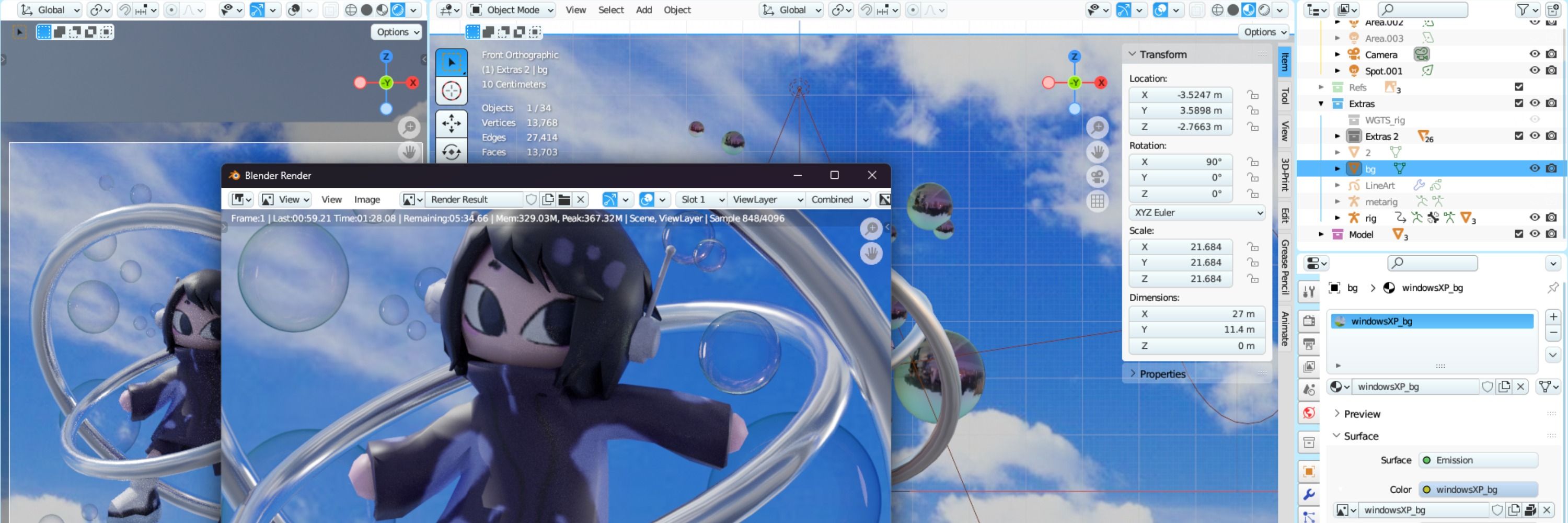Activate the 3D Cursor tool
1568x523 pixels.
coord(451,92)
